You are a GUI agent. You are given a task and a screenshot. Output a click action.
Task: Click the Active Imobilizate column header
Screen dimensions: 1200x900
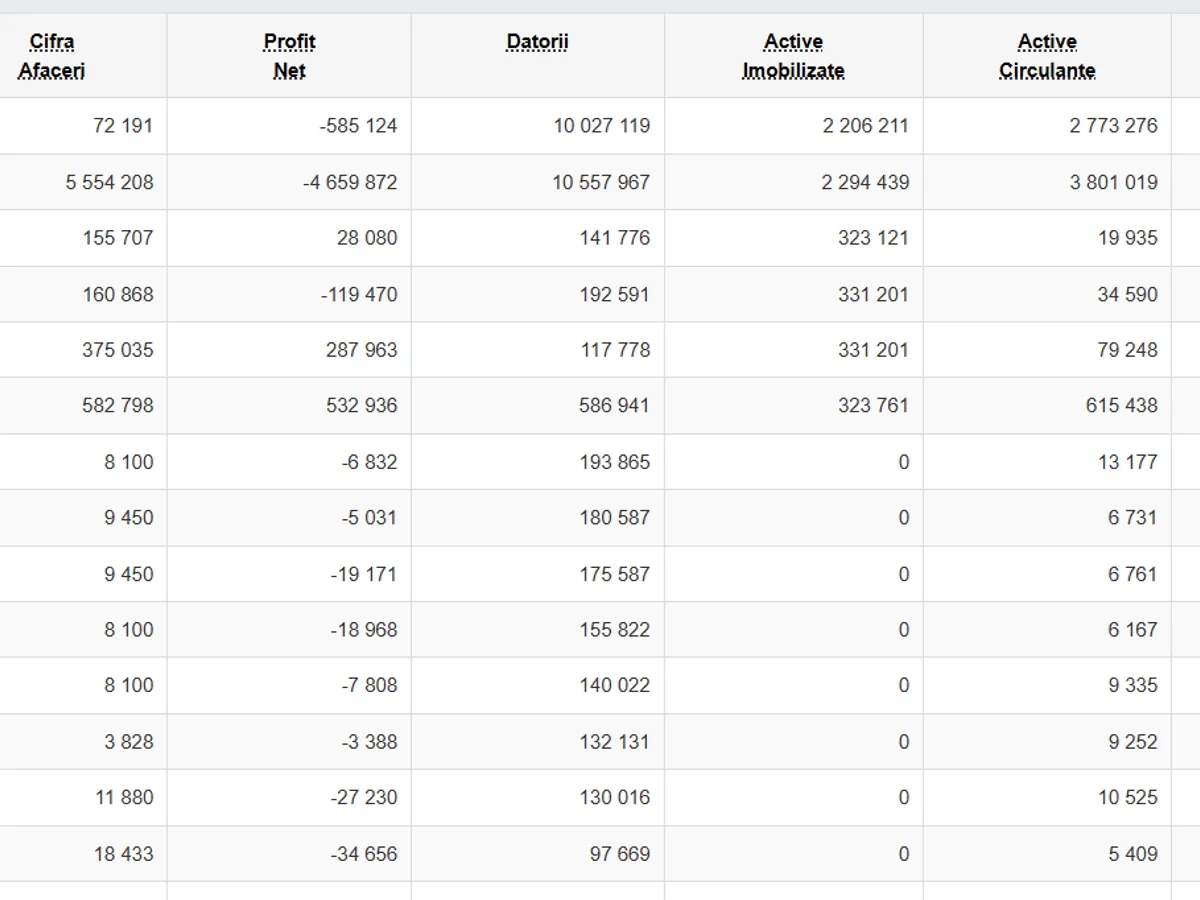point(793,56)
